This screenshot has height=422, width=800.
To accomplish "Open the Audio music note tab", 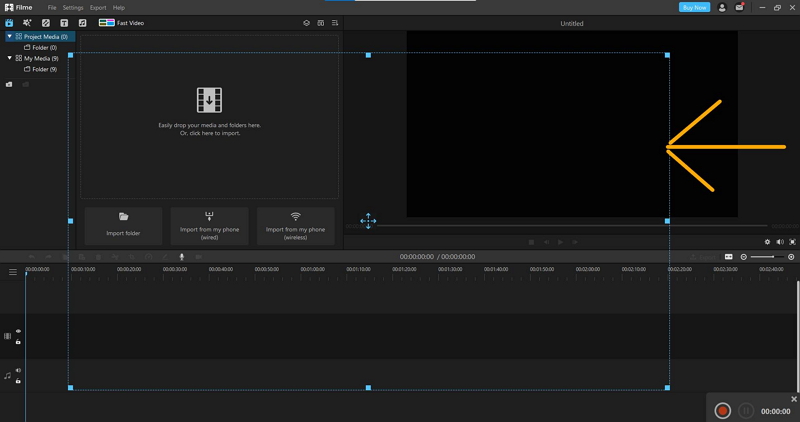I will tap(82, 23).
